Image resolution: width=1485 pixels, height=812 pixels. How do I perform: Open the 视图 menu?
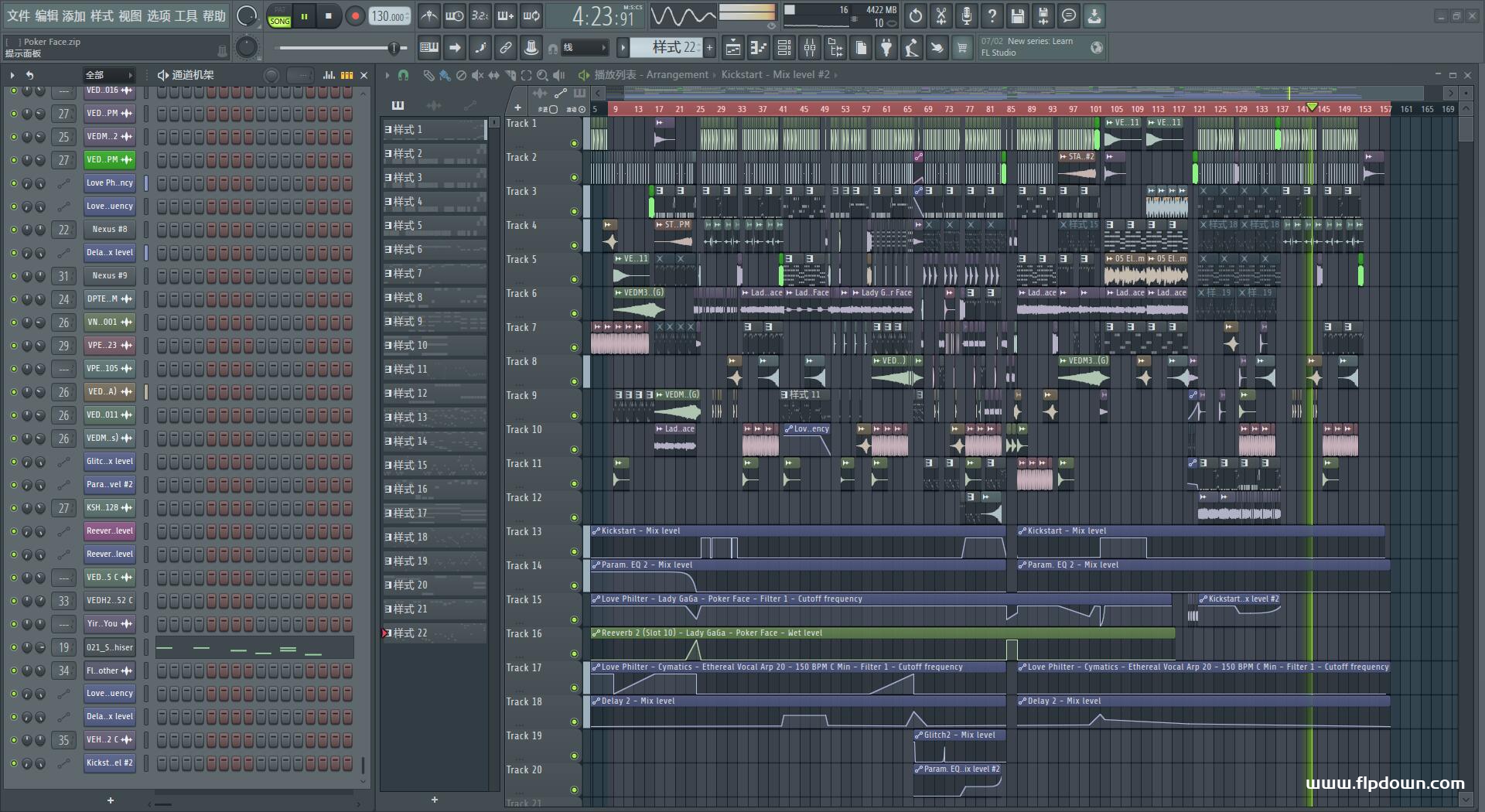tap(130, 15)
